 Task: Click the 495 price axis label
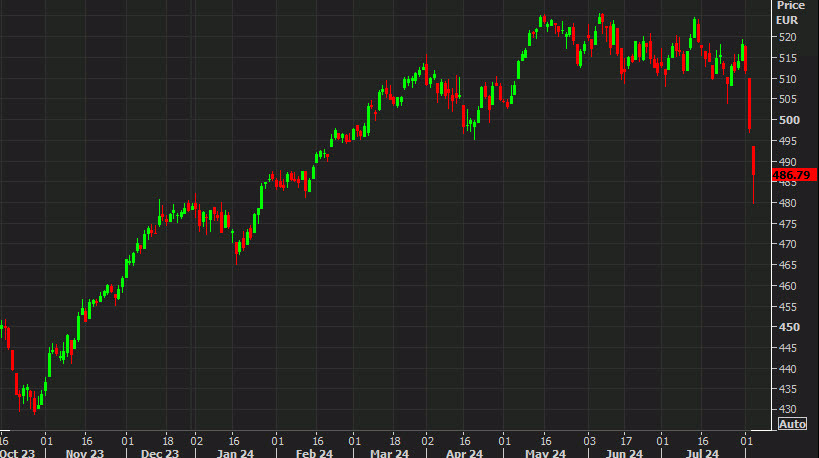(x=787, y=141)
